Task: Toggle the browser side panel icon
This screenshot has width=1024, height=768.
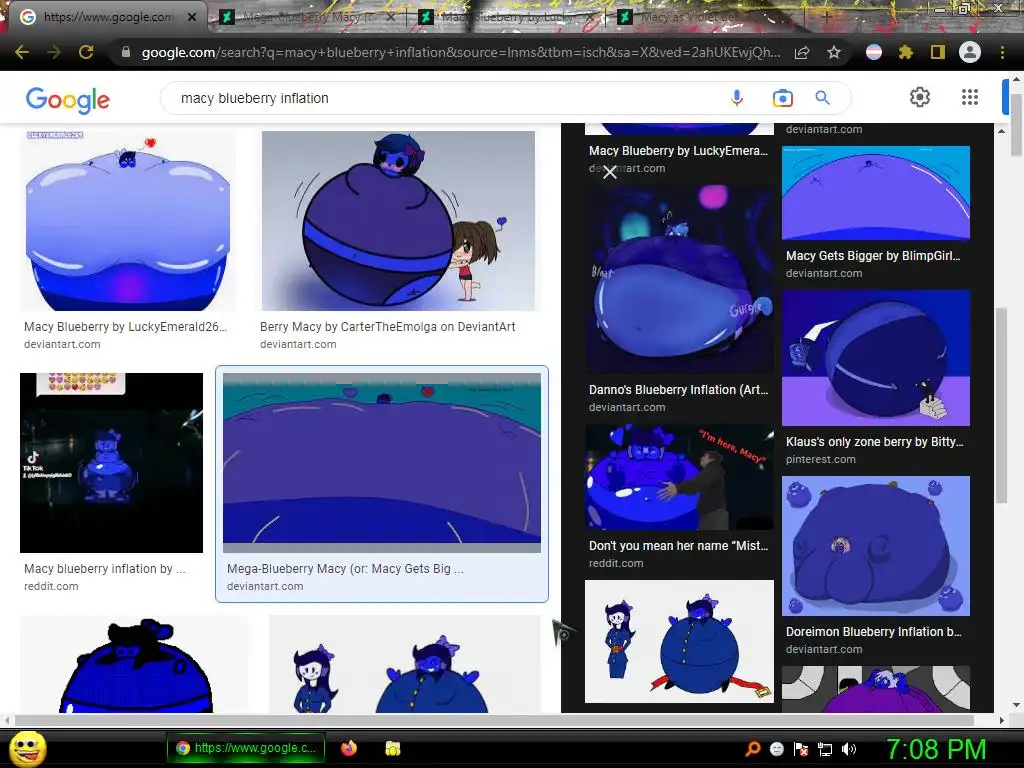Action: (x=938, y=52)
